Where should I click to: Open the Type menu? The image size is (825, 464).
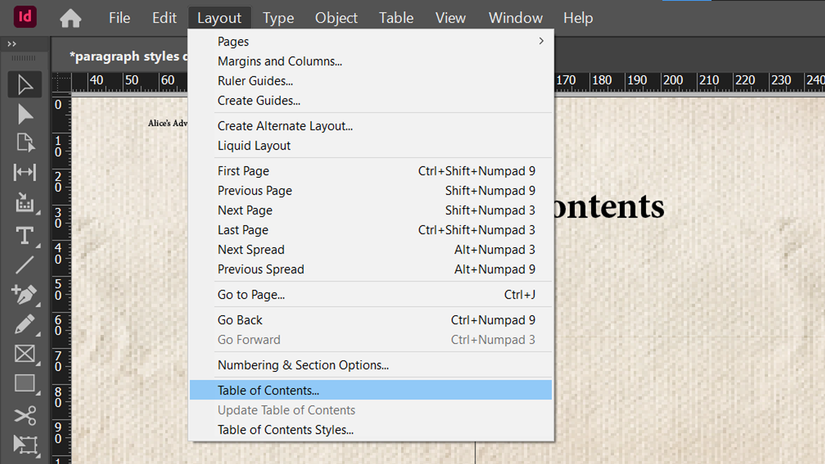point(278,18)
